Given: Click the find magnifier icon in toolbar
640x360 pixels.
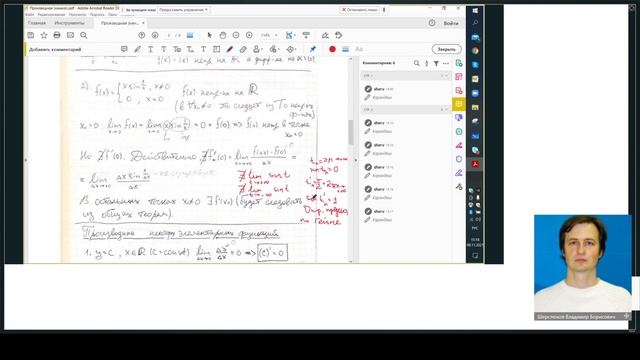Looking at the screenshot, I should coord(84,36).
